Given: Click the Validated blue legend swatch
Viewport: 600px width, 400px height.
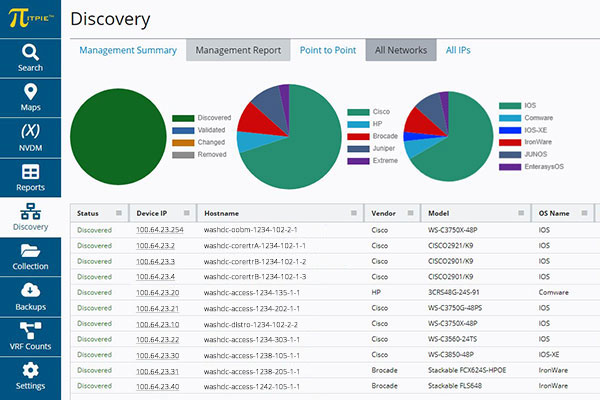Looking at the screenshot, I should point(183,130).
